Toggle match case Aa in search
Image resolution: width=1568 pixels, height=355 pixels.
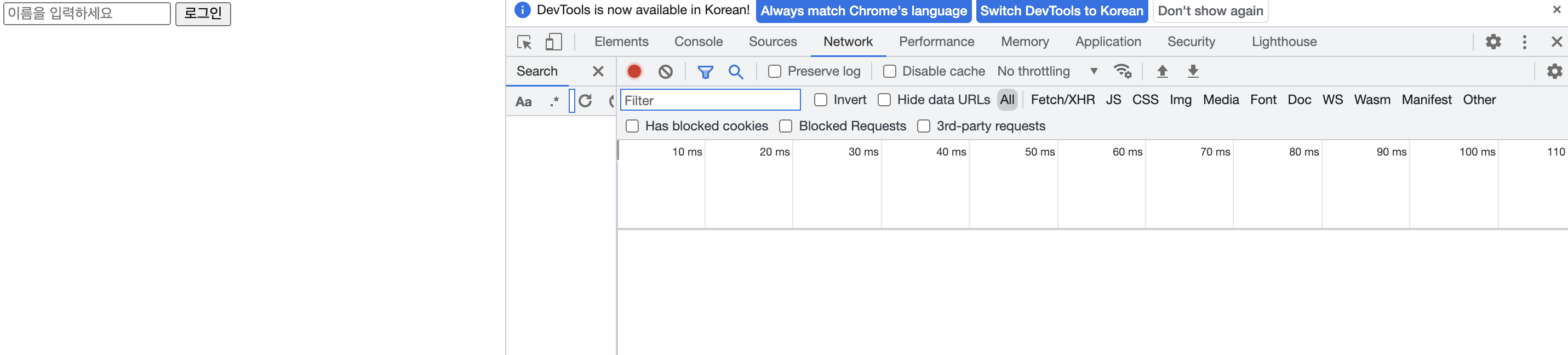click(523, 102)
